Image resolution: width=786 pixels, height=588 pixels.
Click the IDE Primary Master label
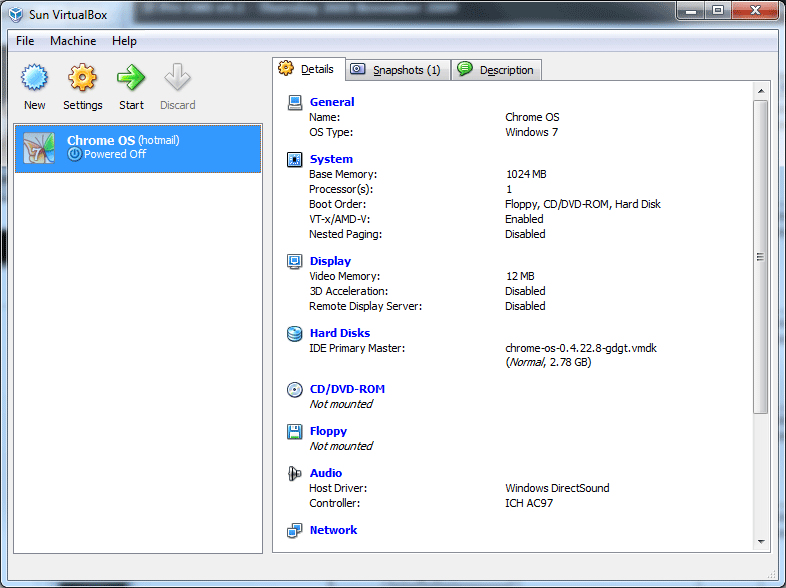(x=357, y=348)
